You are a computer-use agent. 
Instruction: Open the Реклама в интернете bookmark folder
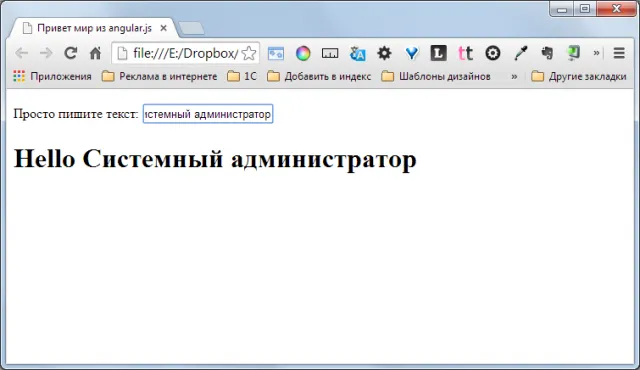pyautogui.click(x=160, y=76)
